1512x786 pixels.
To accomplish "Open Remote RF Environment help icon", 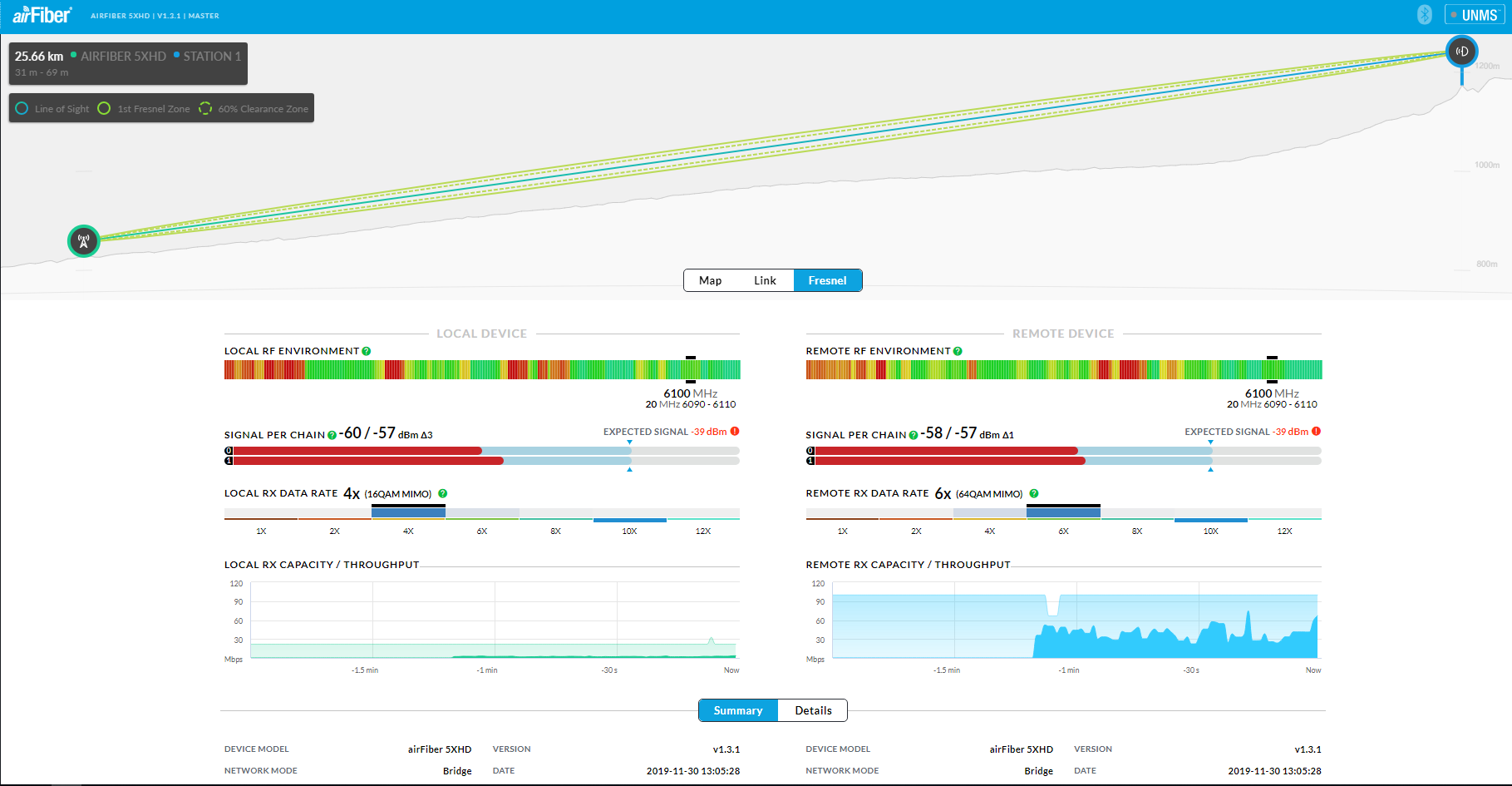I will click(x=958, y=351).
